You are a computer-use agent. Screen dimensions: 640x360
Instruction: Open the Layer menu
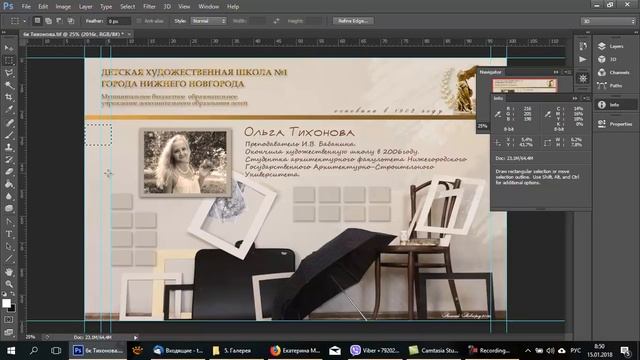click(85, 7)
